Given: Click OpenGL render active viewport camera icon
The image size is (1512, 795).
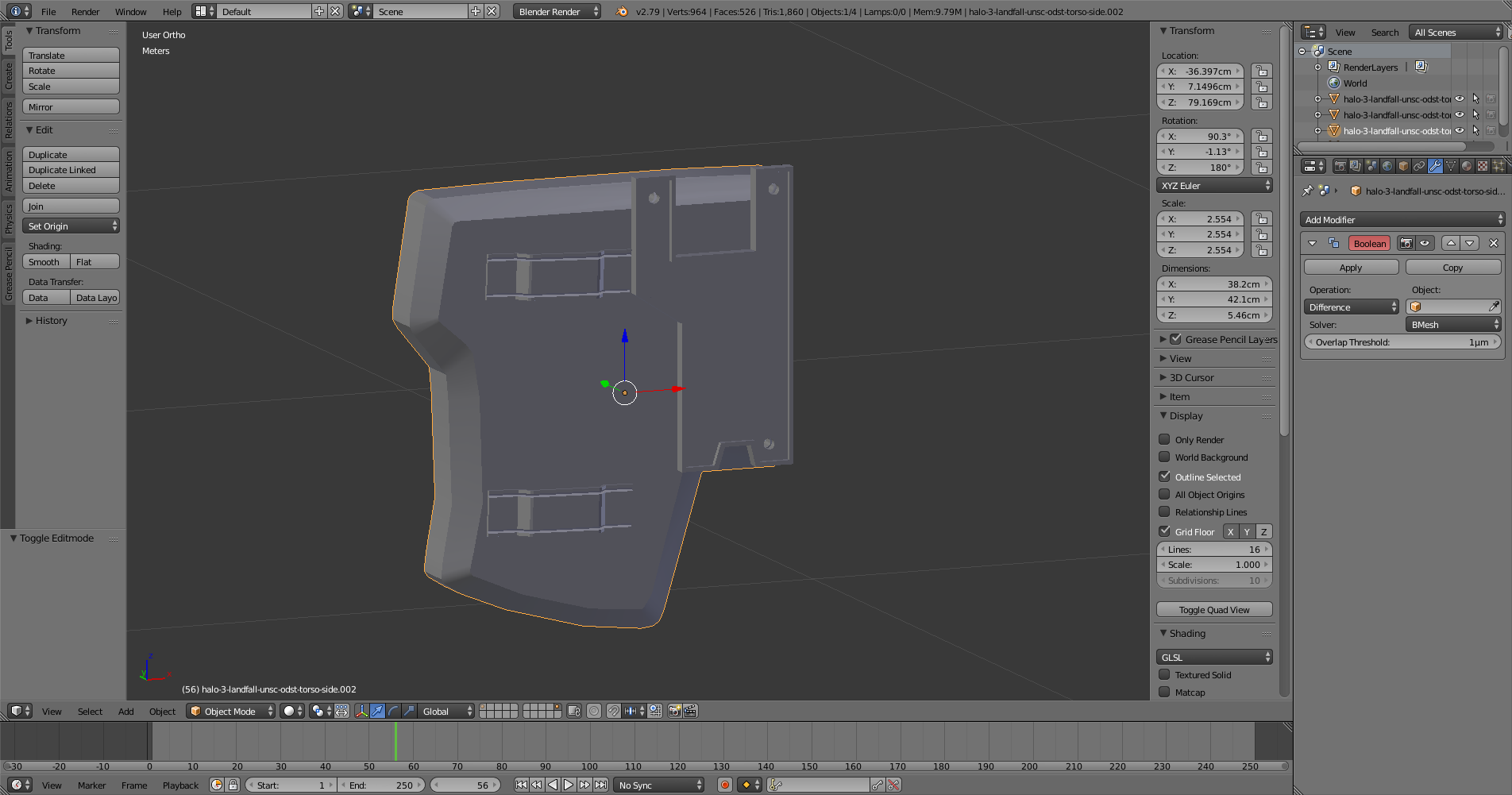Looking at the screenshot, I should coord(674,711).
